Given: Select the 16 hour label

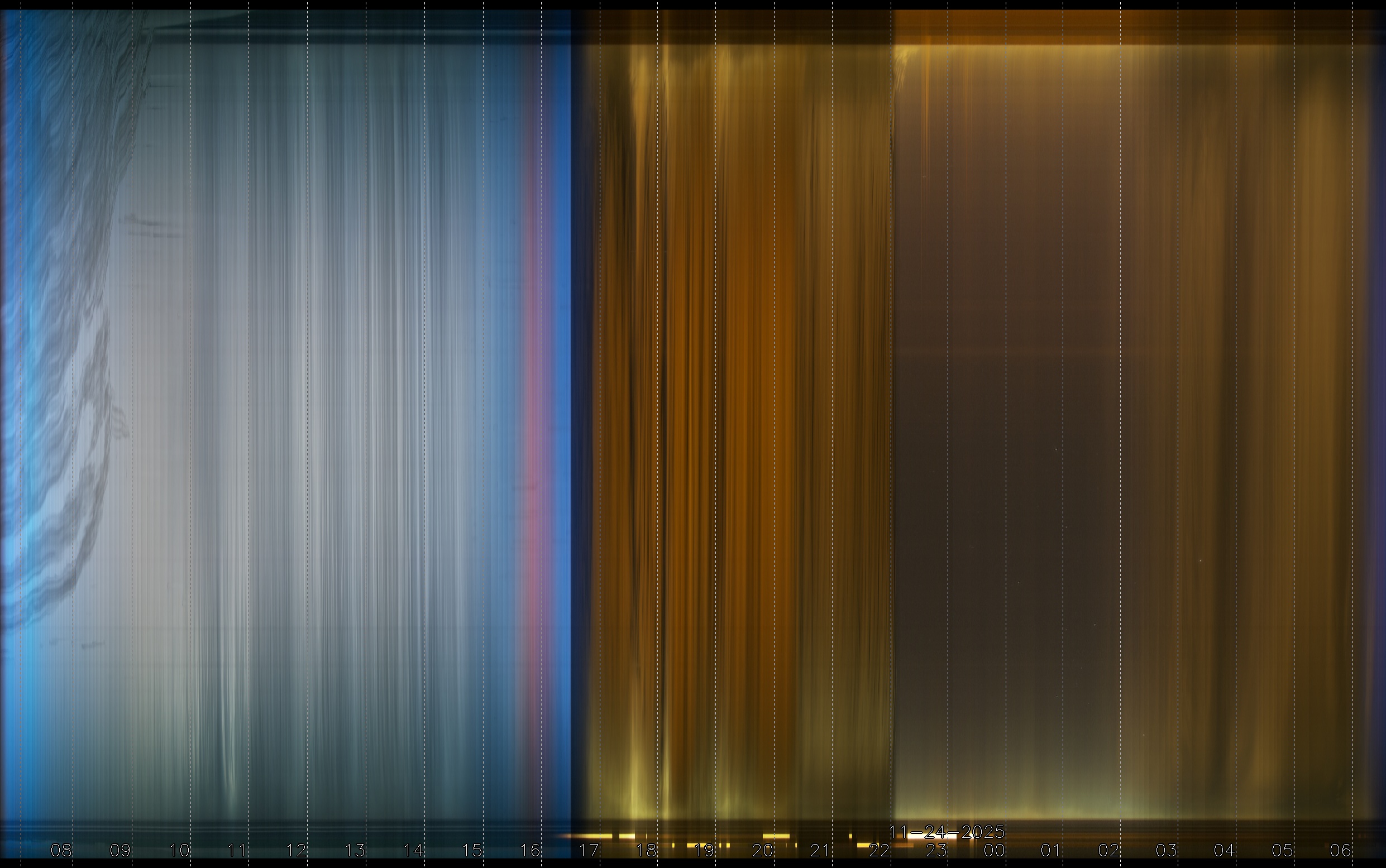Looking at the screenshot, I should [x=530, y=850].
